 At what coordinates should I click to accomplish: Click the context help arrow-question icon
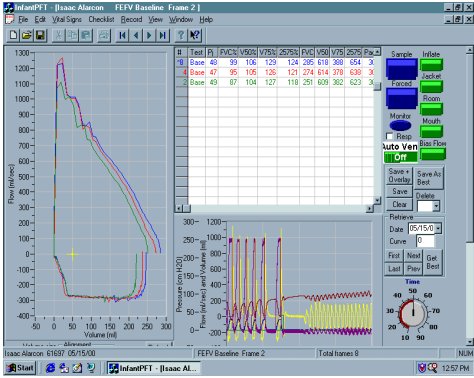[194, 35]
